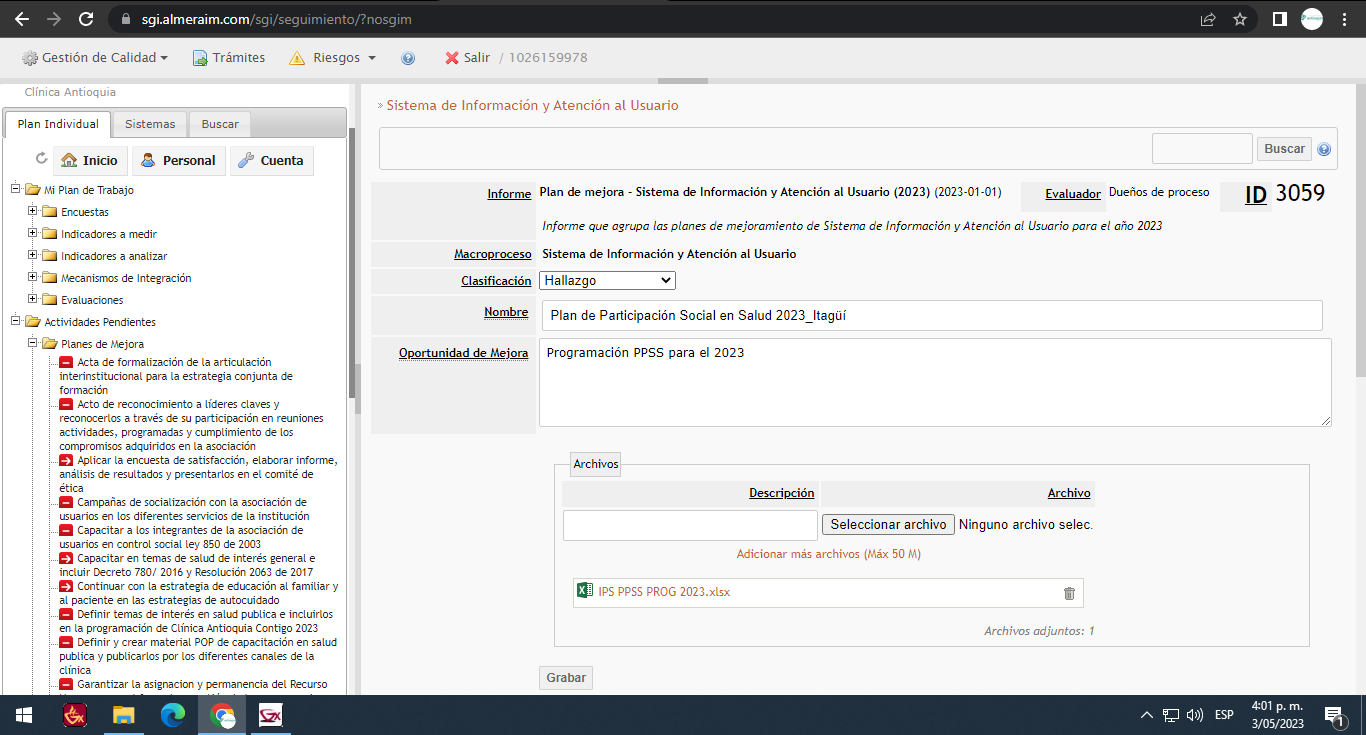
Task: Click the Salir red X icon
Action: point(452,58)
